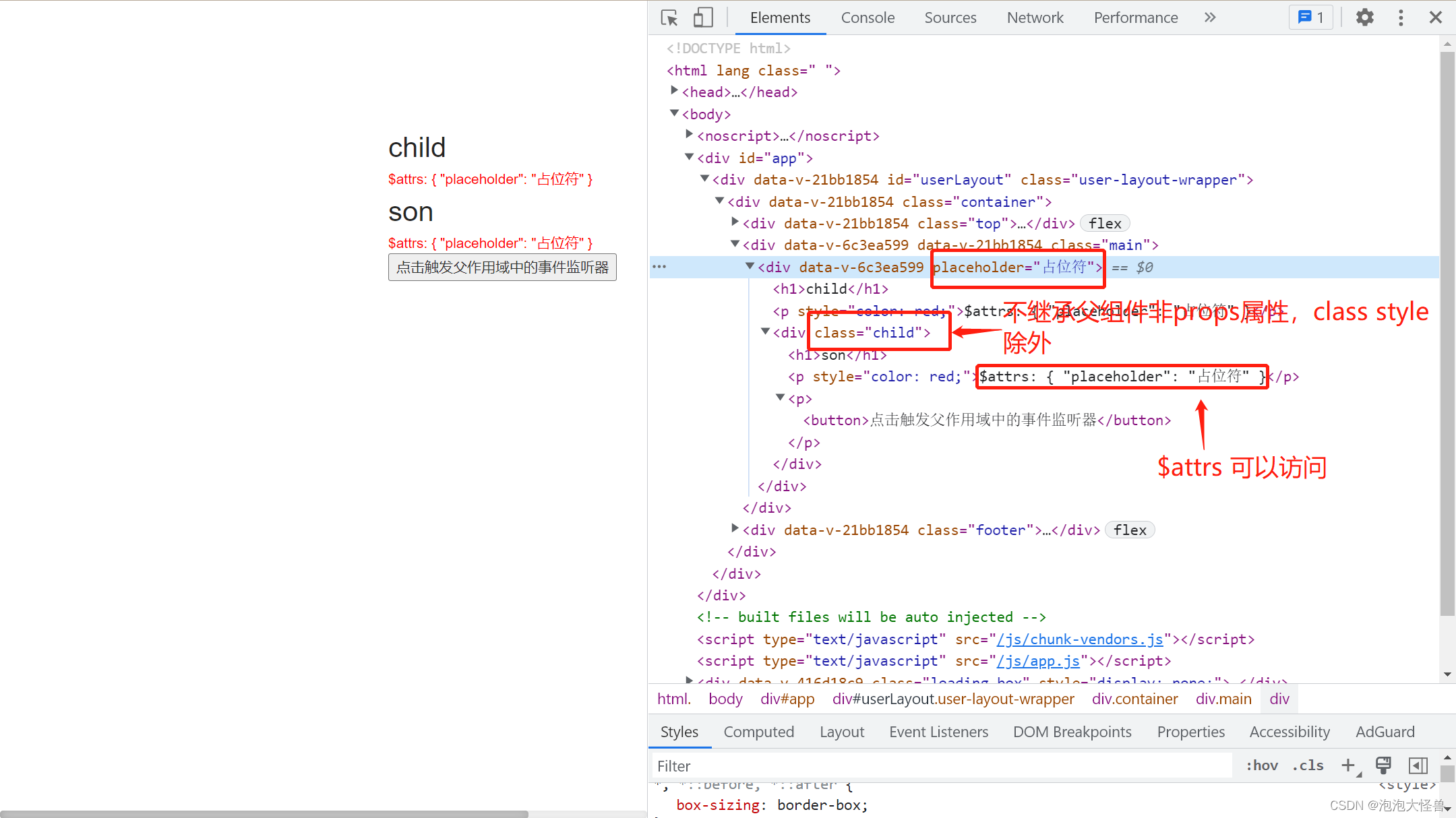Viewport: 1456px width, 818px height.
Task: Select the DOCTYPE html line
Action: [729, 49]
